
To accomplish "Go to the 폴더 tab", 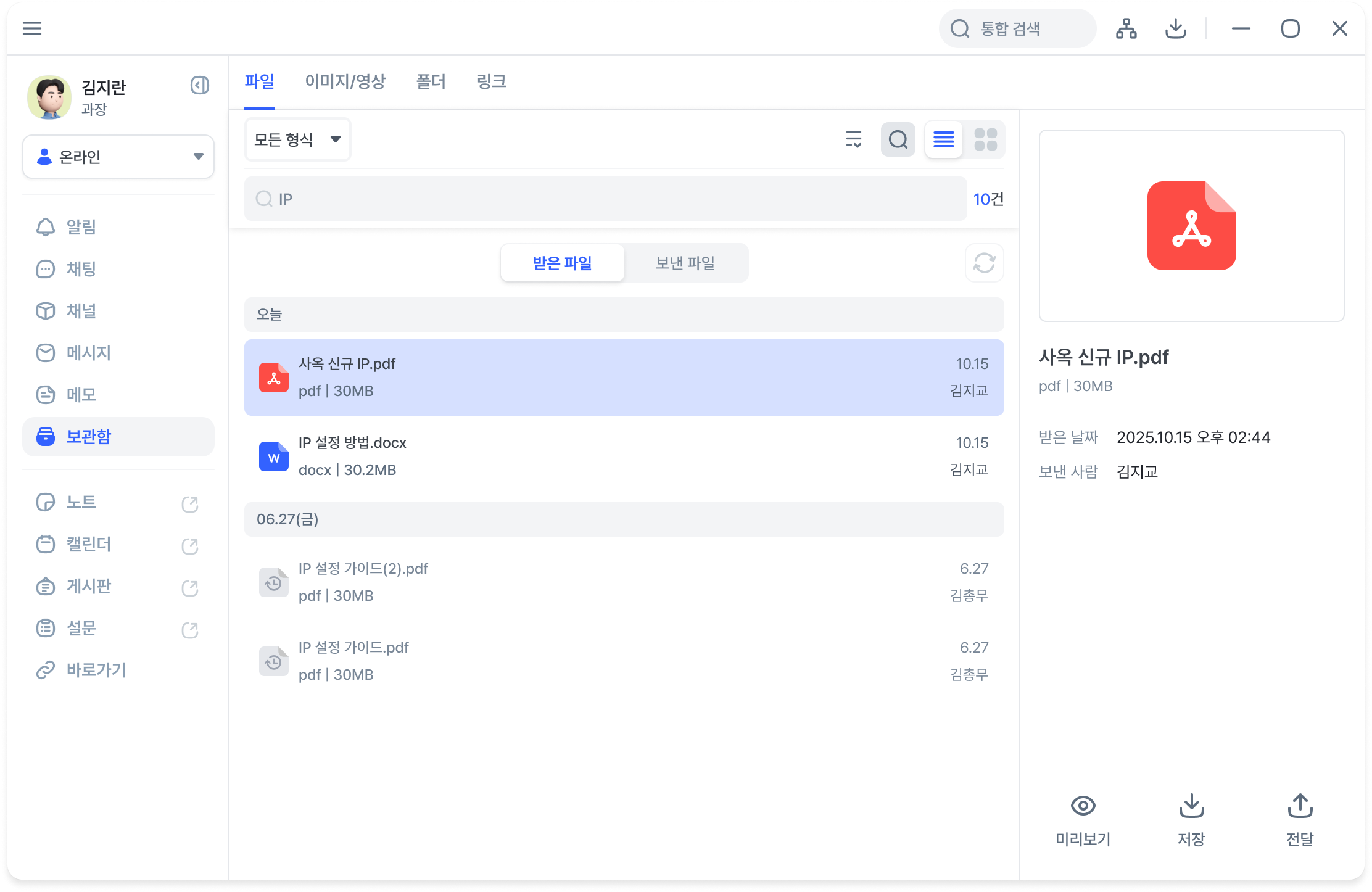I will coord(431,81).
